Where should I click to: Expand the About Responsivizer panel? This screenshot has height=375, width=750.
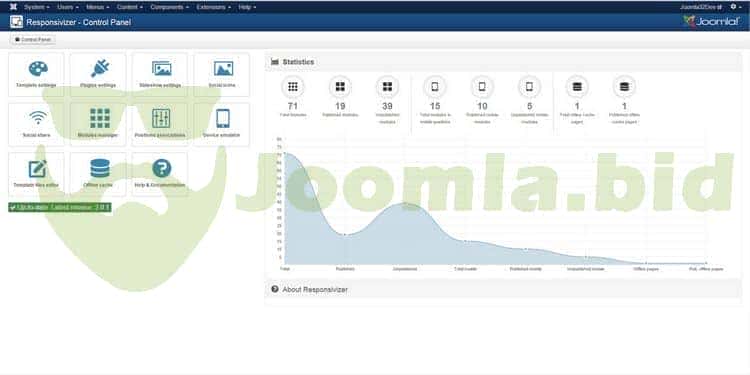315,289
